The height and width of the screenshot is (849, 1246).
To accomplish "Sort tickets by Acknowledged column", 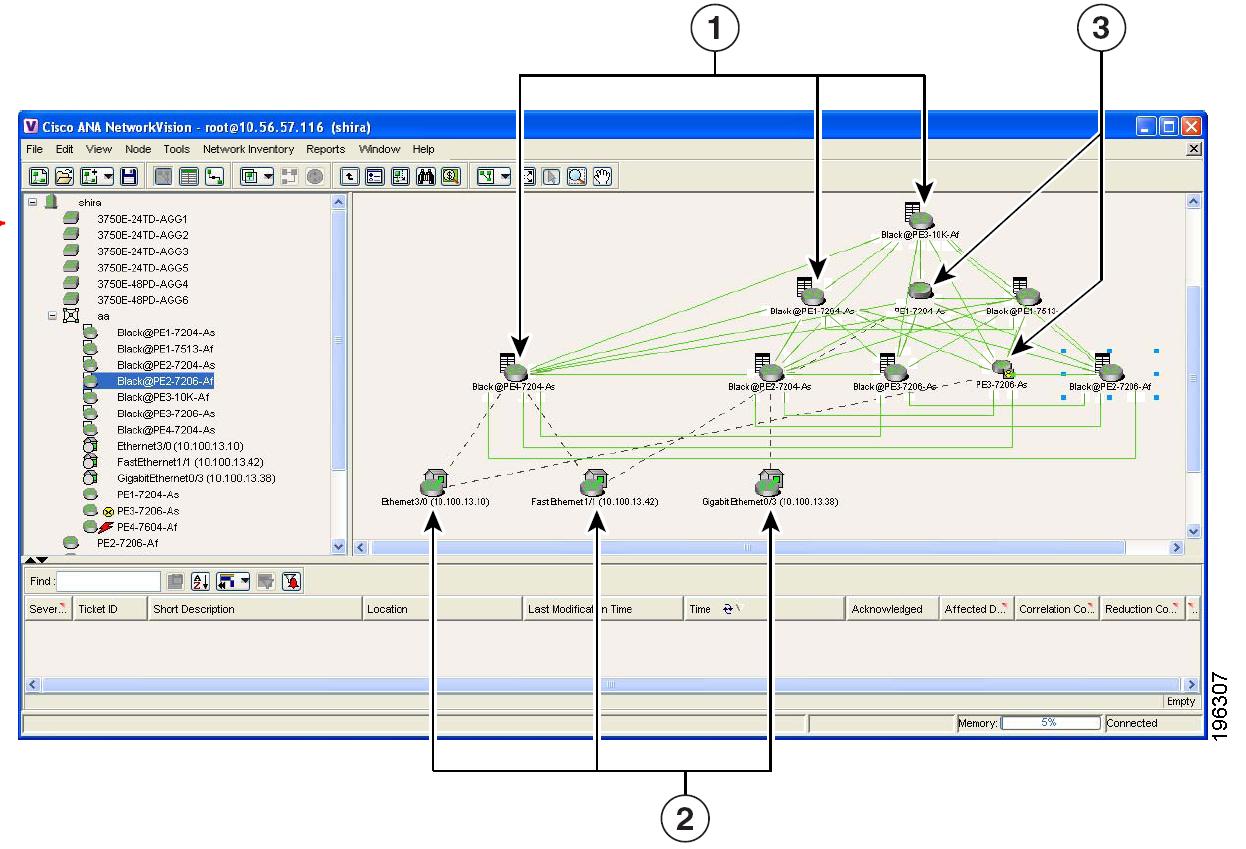I will tap(892, 609).
